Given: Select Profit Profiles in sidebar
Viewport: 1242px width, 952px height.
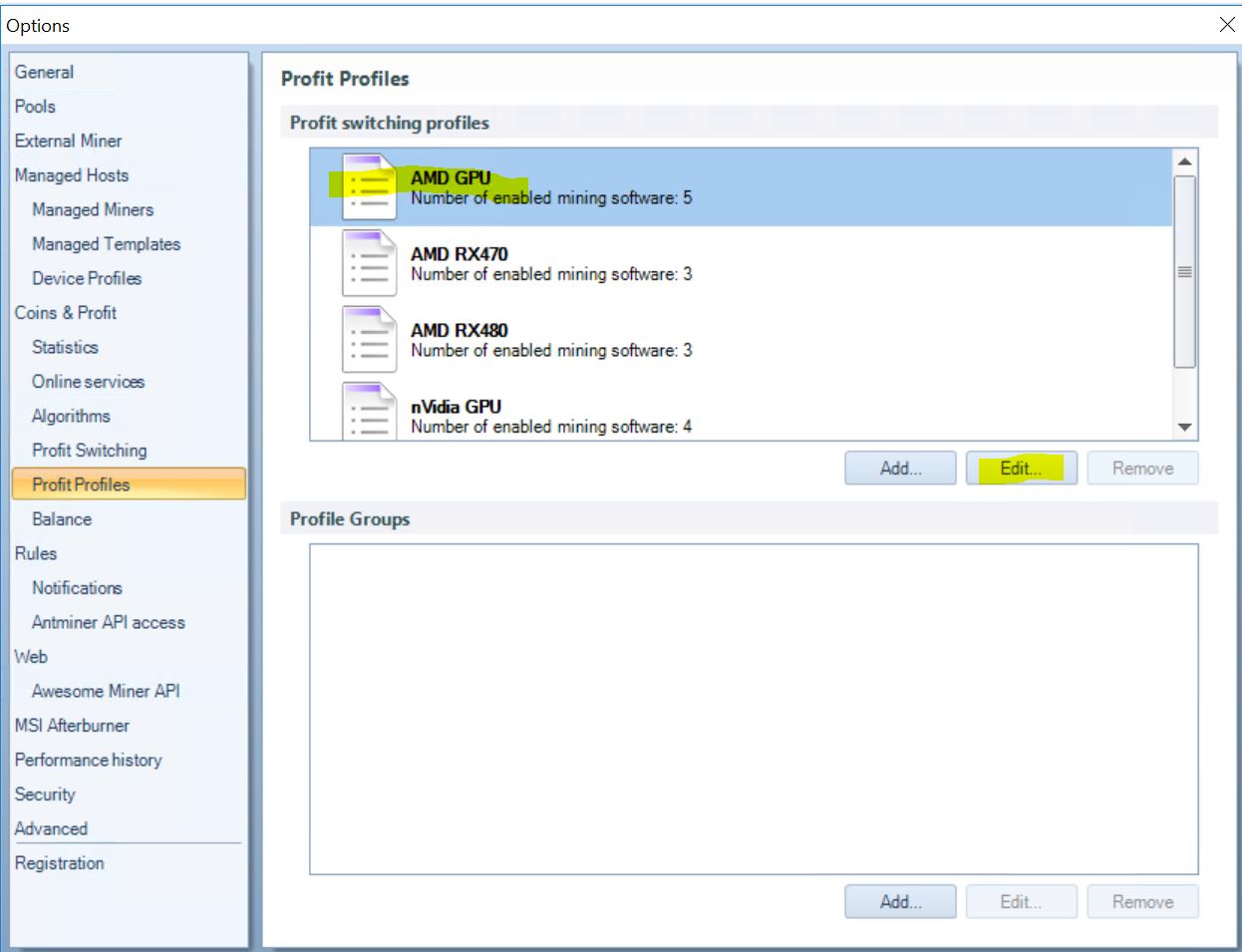Looking at the screenshot, I should (x=129, y=484).
